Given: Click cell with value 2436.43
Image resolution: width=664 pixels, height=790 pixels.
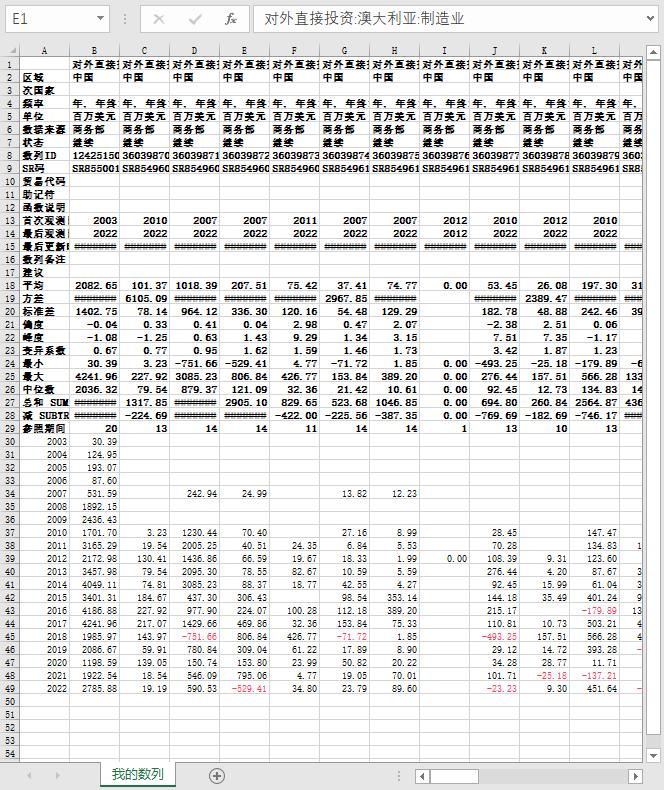Looking at the screenshot, I should click(x=94, y=520).
